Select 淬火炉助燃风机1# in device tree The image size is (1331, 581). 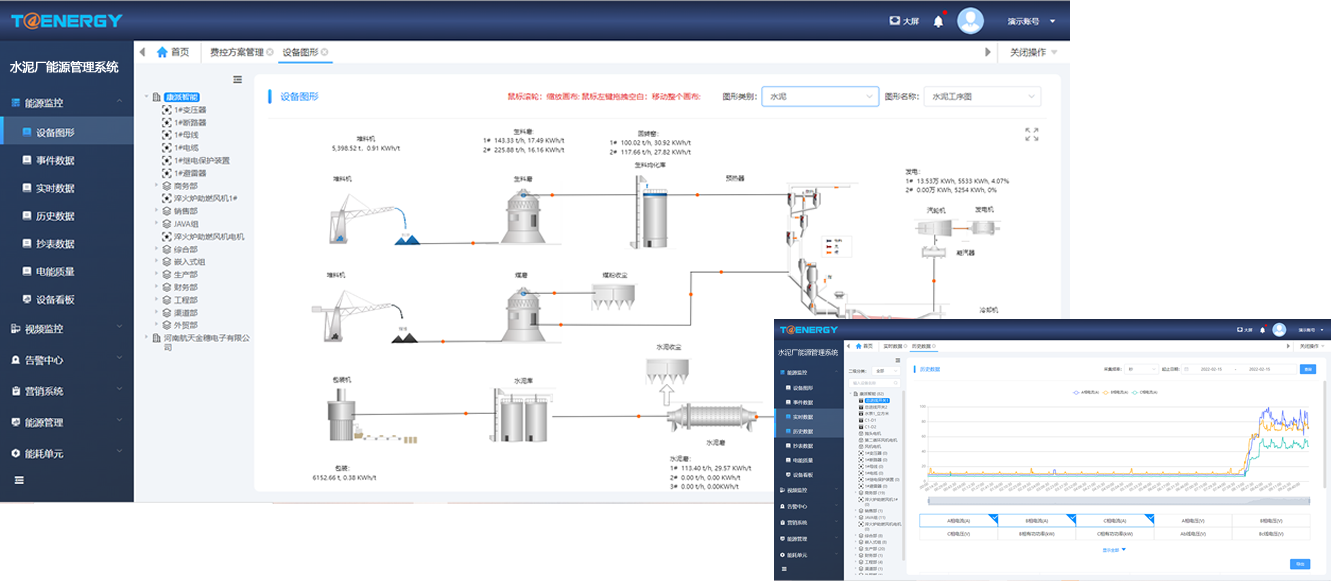tap(200, 198)
